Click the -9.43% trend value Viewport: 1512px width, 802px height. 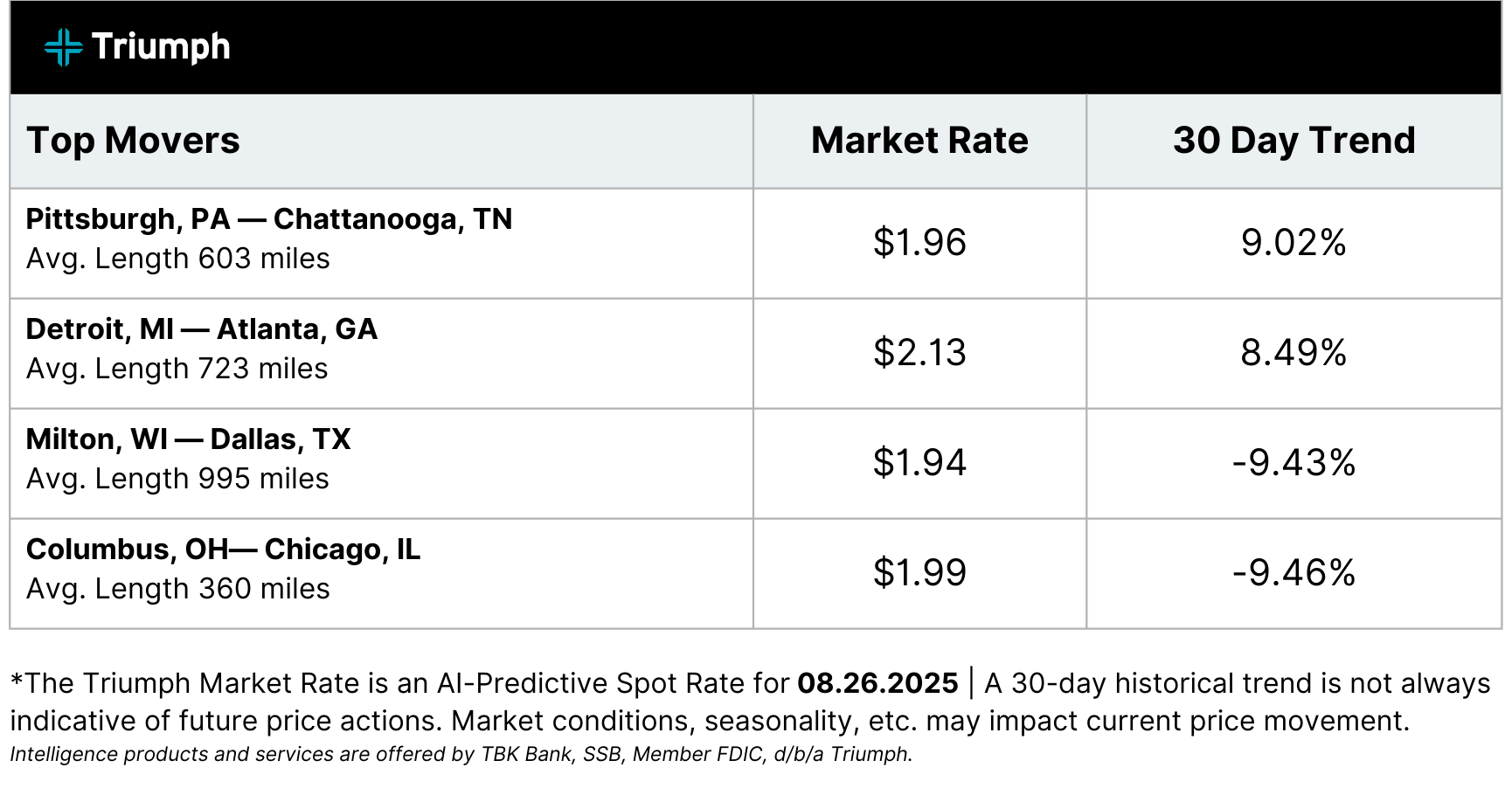pos(1294,463)
